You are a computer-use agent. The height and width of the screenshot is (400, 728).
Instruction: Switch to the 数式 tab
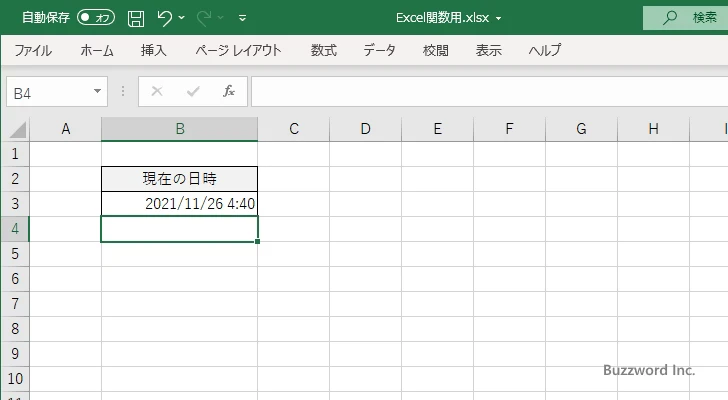point(324,50)
